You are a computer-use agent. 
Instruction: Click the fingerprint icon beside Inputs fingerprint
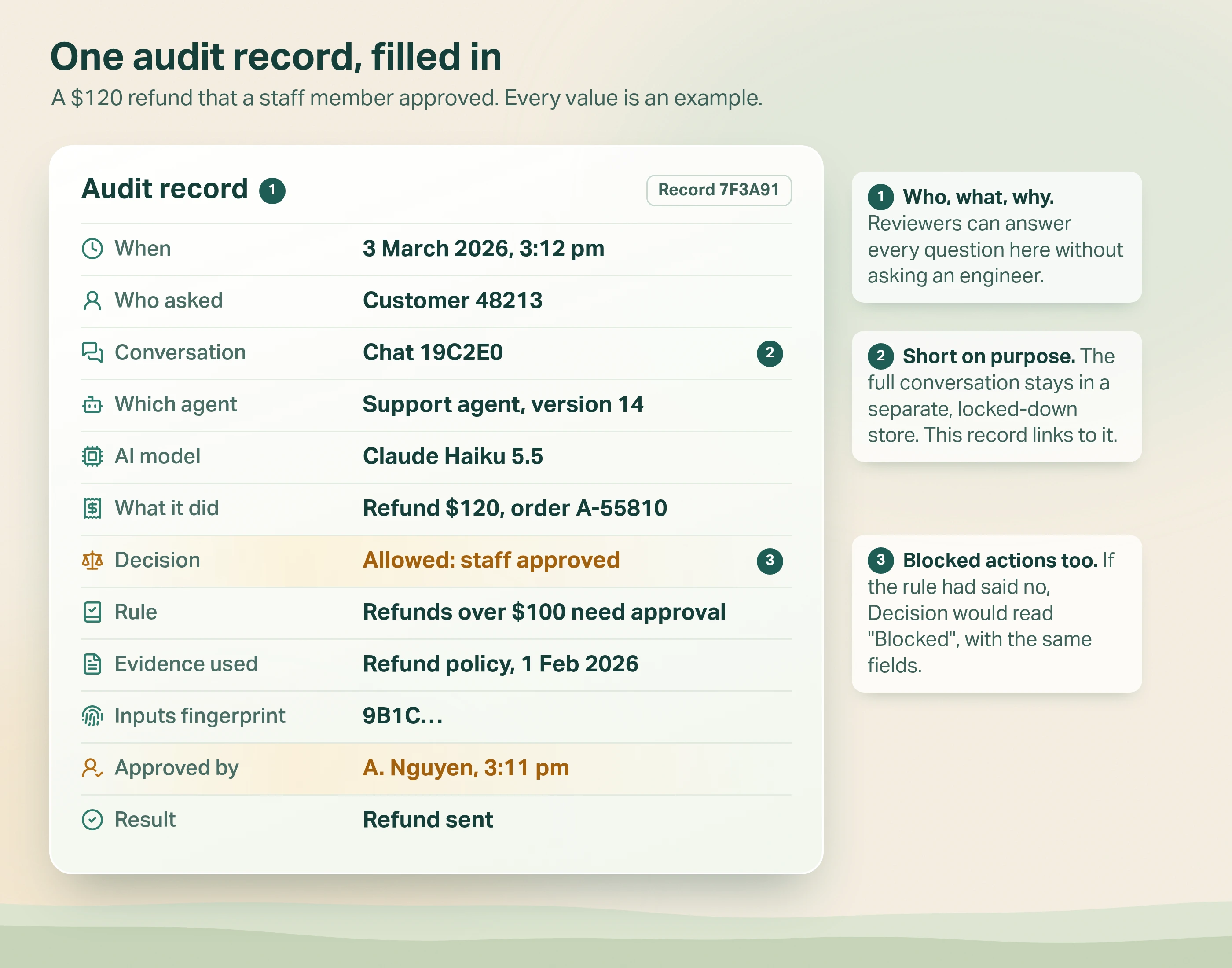pos(92,716)
